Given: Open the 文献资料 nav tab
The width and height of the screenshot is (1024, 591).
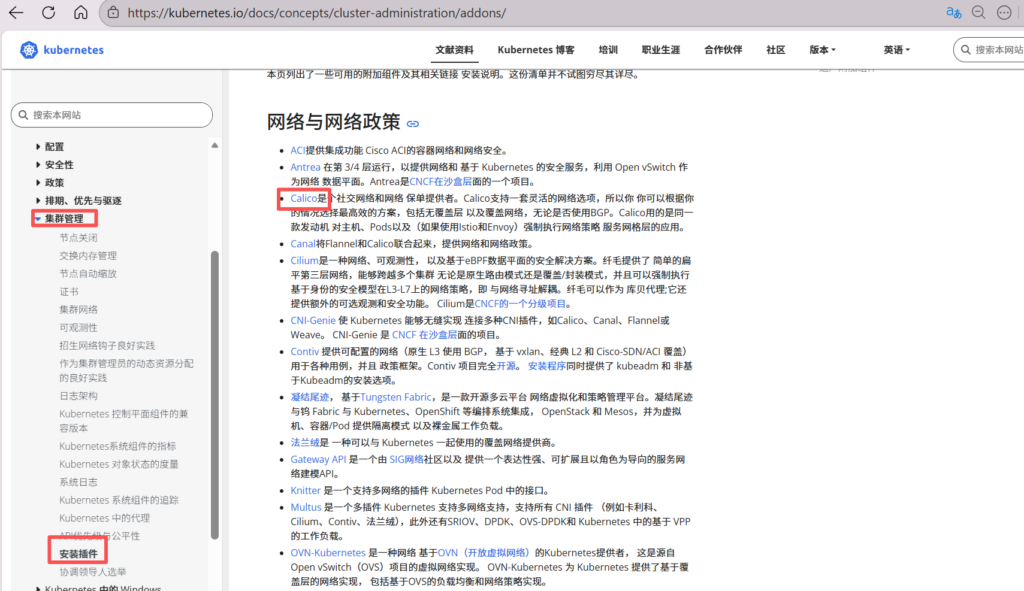Looking at the screenshot, I should 454,50.
